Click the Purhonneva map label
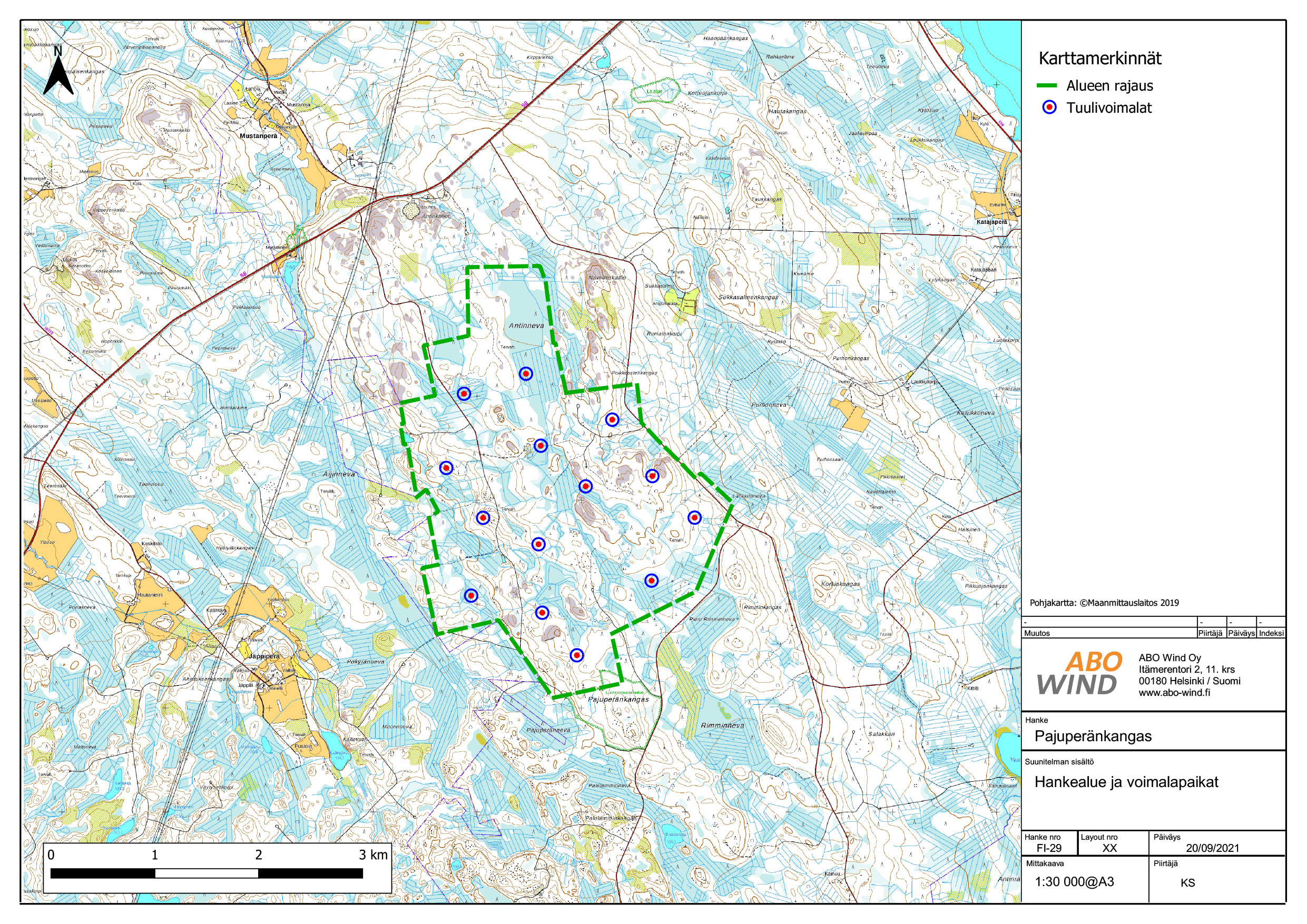 tap(769, 405)
